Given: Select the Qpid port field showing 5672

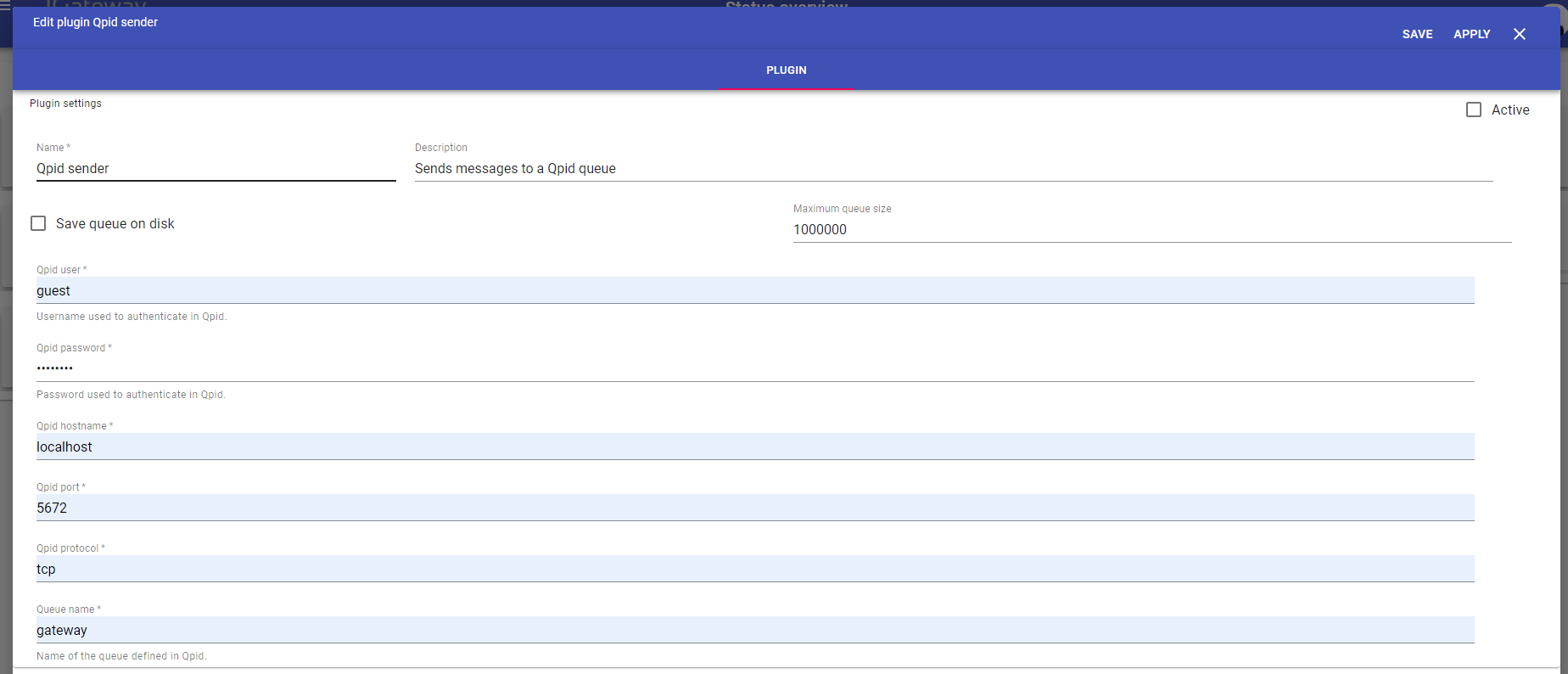Looking at the screenshot, I should [x=754, y=508].
